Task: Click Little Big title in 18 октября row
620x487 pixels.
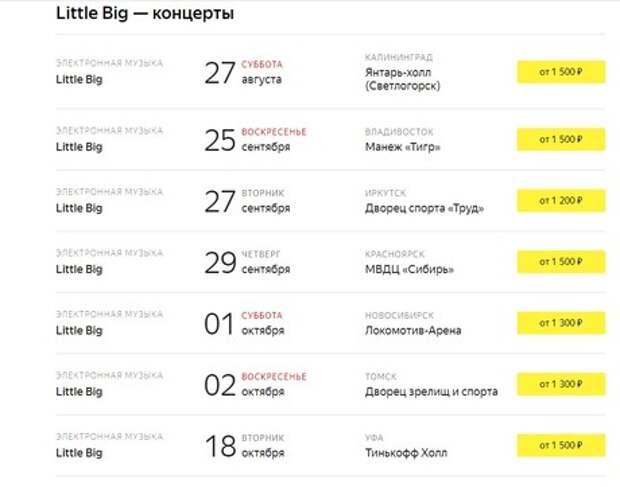Action: click(x=79, y=453)
